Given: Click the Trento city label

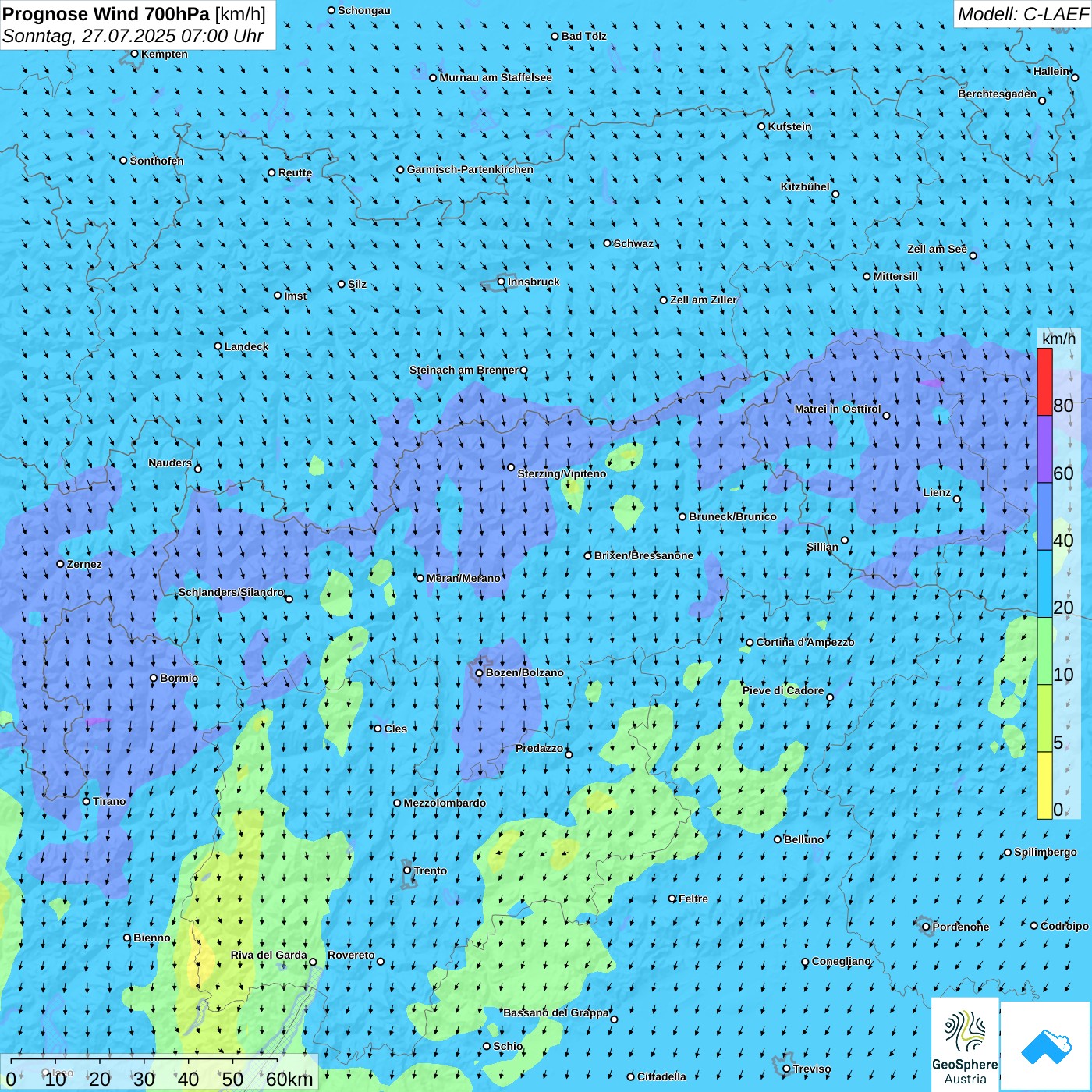Looking at the screenshot, I should click(x=430, y=870).
